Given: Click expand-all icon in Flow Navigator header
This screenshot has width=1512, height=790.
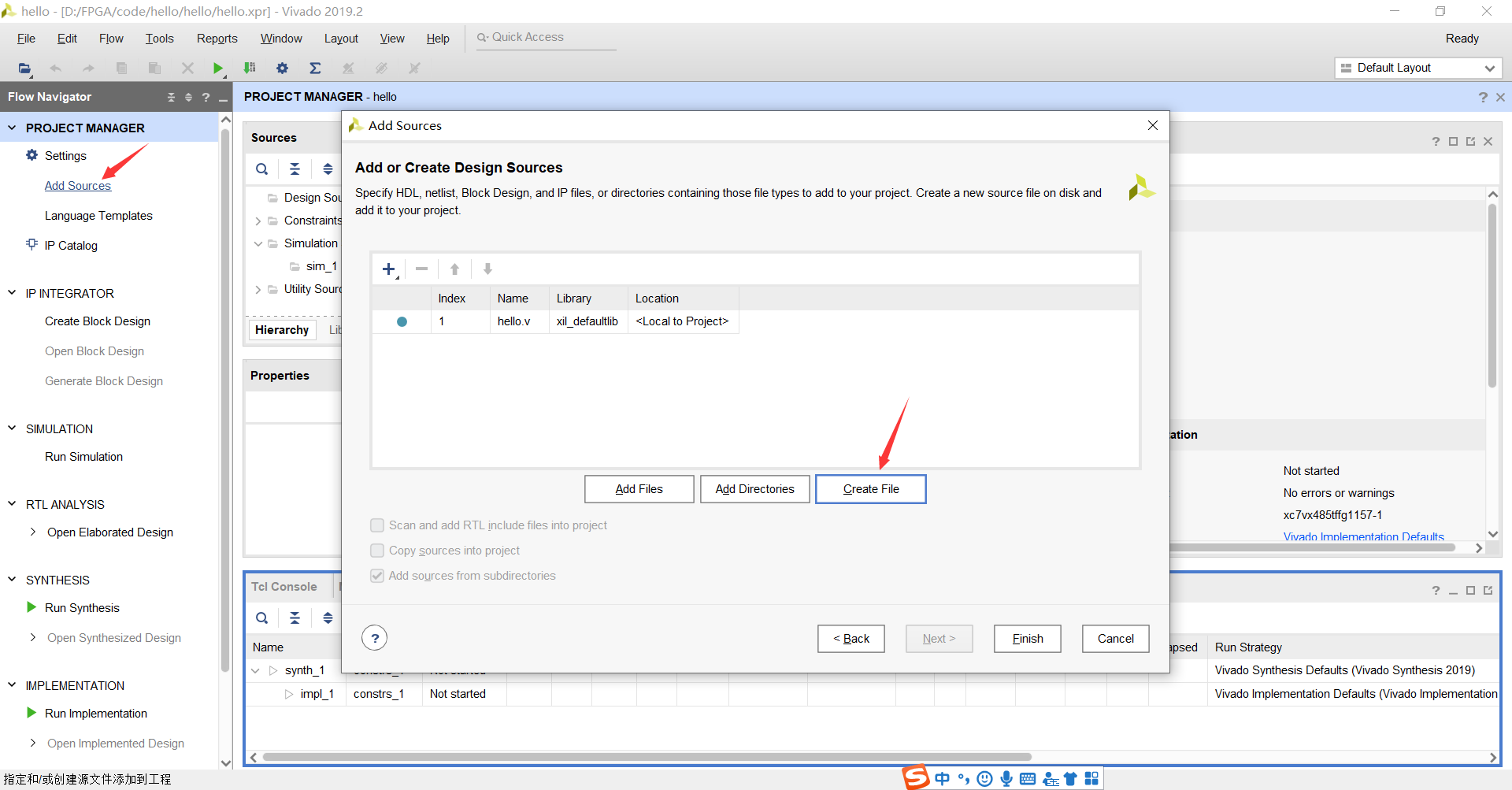Looking at the screenshot, I should [x=188, y=98].
